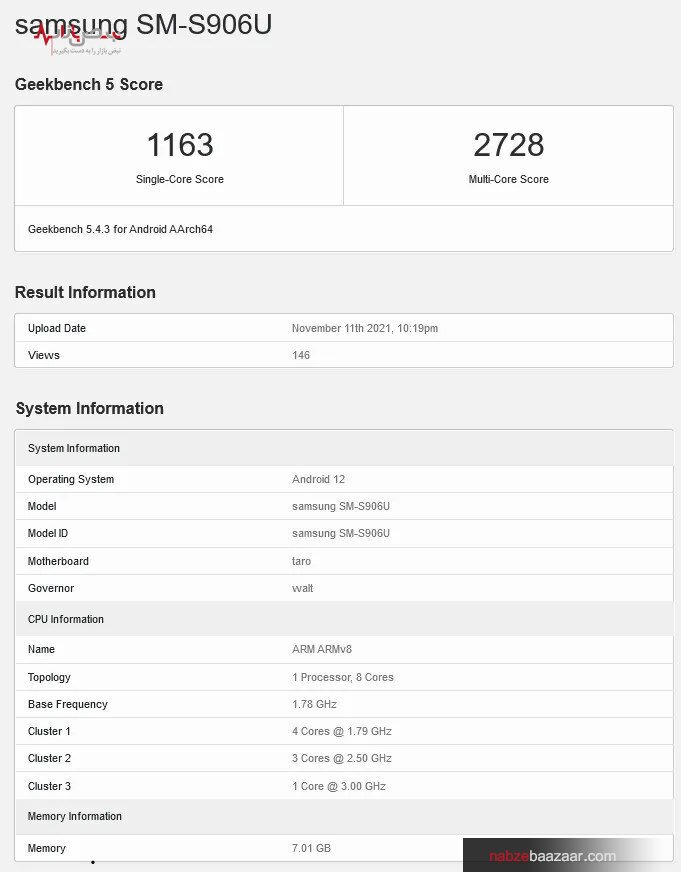Select the 'Base Frequency' label

coord(68,704)
